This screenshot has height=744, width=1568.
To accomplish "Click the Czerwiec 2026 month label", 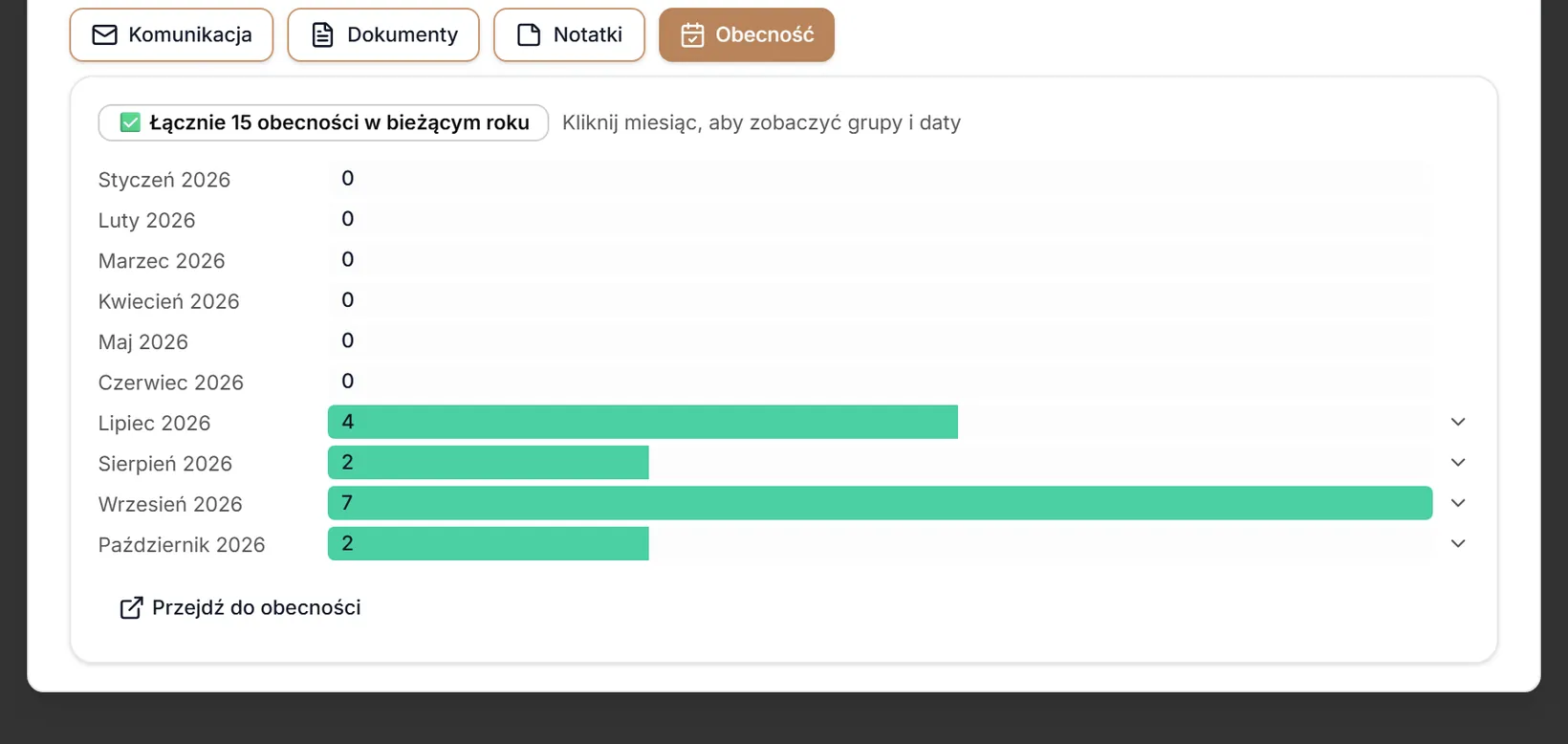I will pos(171,383).
